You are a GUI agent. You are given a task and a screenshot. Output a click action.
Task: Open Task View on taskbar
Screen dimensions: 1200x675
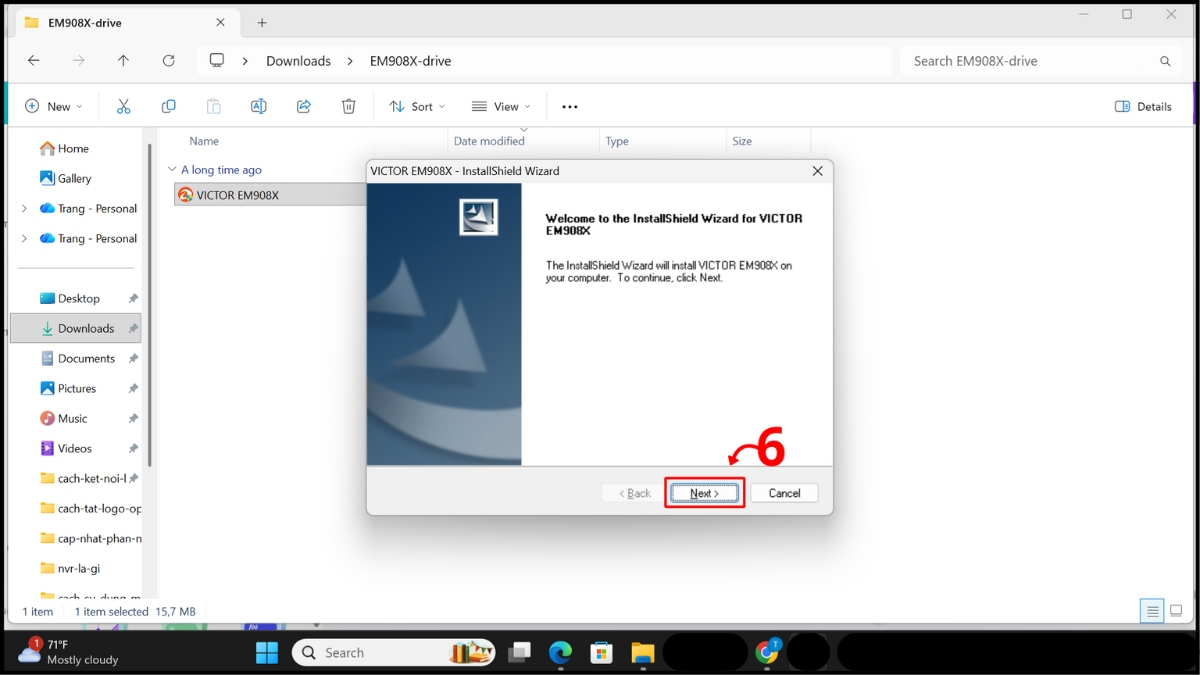coord(519,652)
